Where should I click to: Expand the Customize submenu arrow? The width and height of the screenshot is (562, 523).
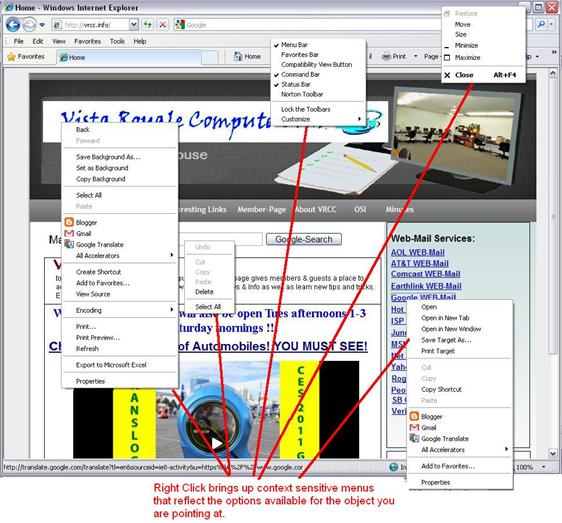tap(359, 119)
